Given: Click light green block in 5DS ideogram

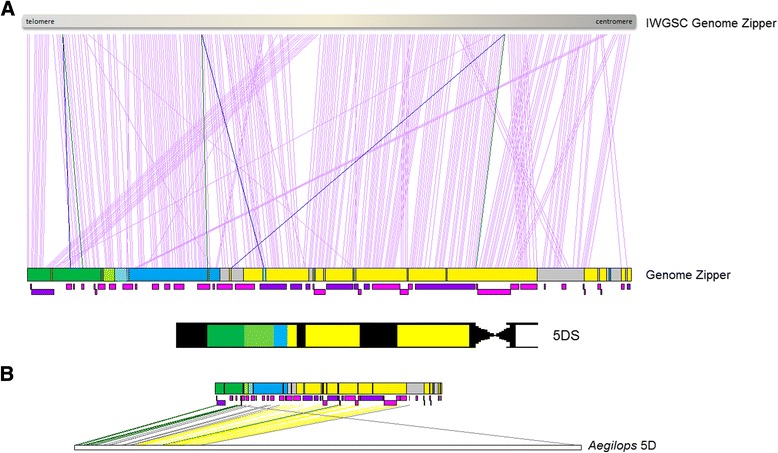Looking at the screenshot, I should 259,336.
